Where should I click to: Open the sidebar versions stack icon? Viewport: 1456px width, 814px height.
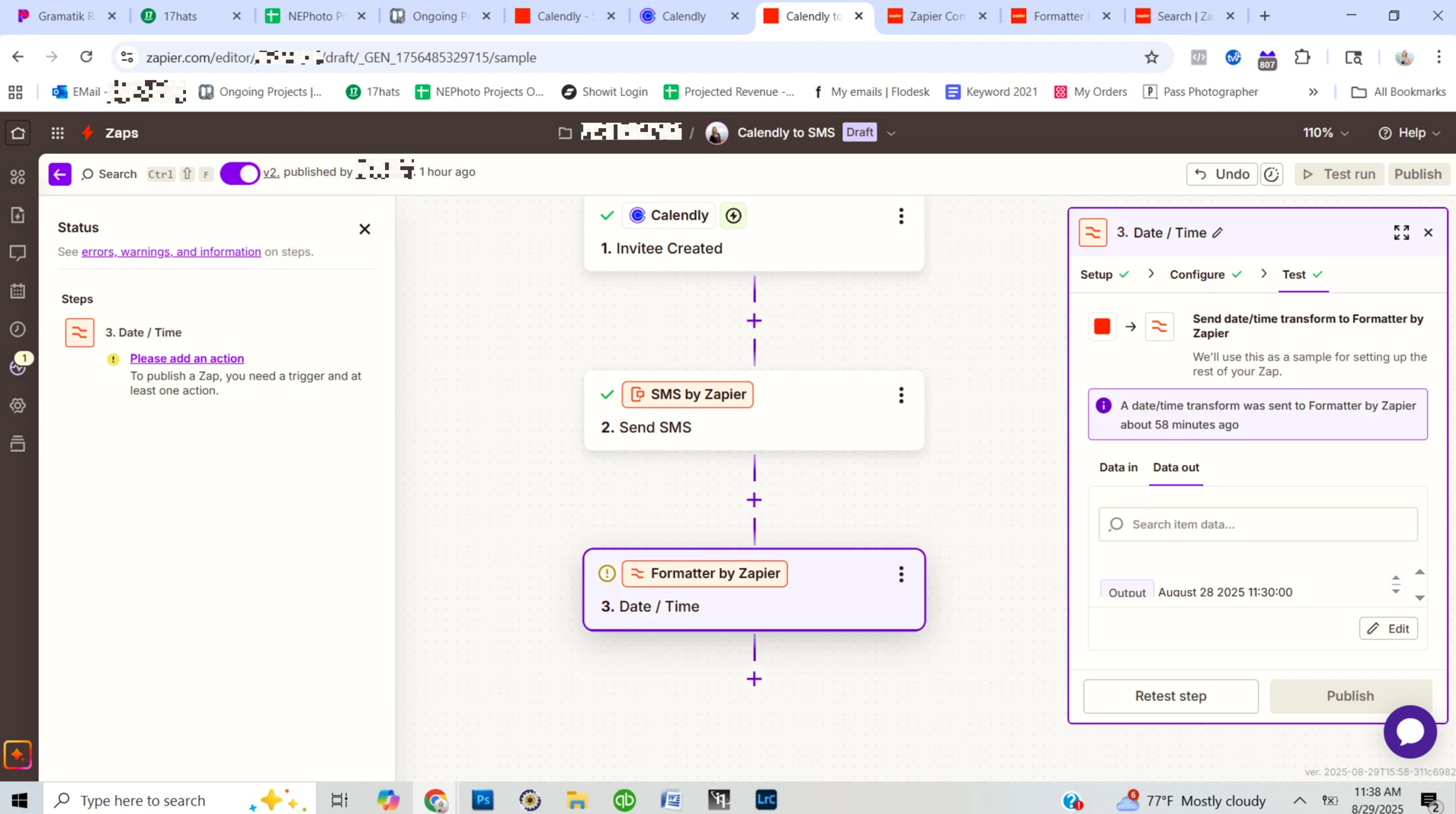tap(18, 444)
